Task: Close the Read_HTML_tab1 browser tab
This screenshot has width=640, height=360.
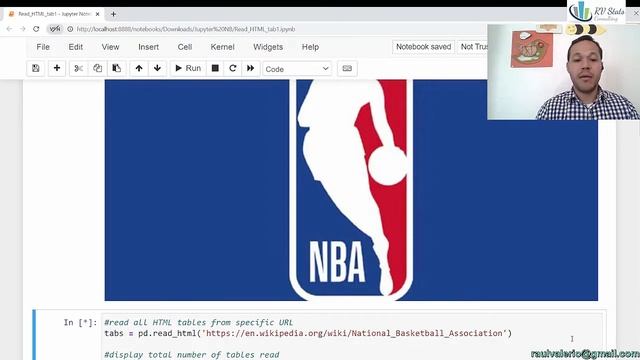Action: 98,14
